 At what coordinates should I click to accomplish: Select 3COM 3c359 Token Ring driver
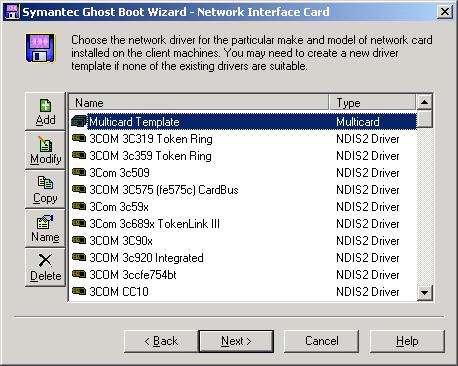tap(243, 155)
